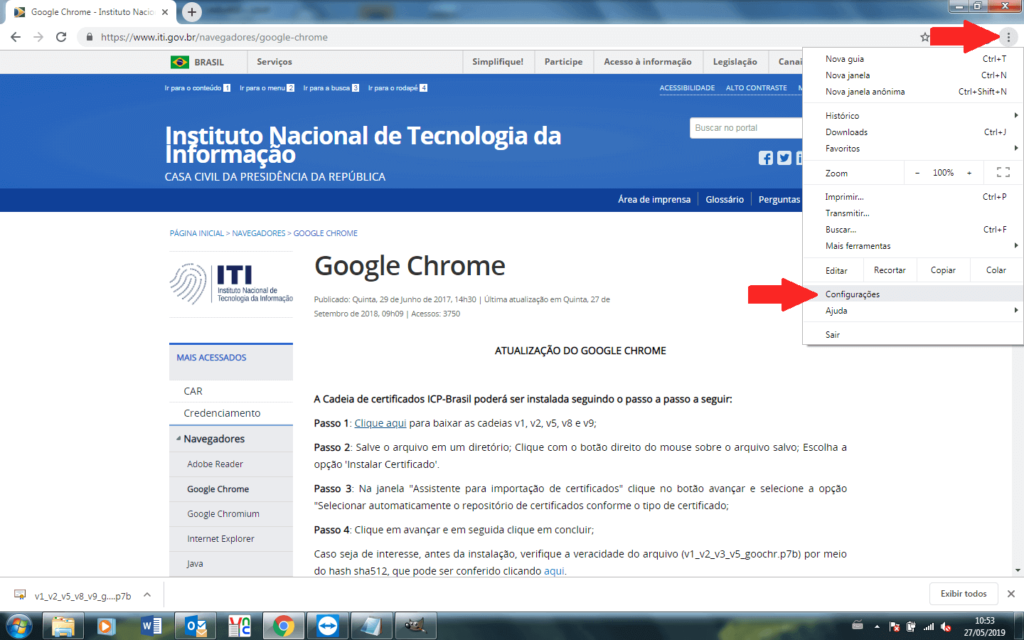The height and width of the screenshot is (640, 1024).
Task: Open Internet Explorer in the sidebar
Action: [x=221, y=539]
